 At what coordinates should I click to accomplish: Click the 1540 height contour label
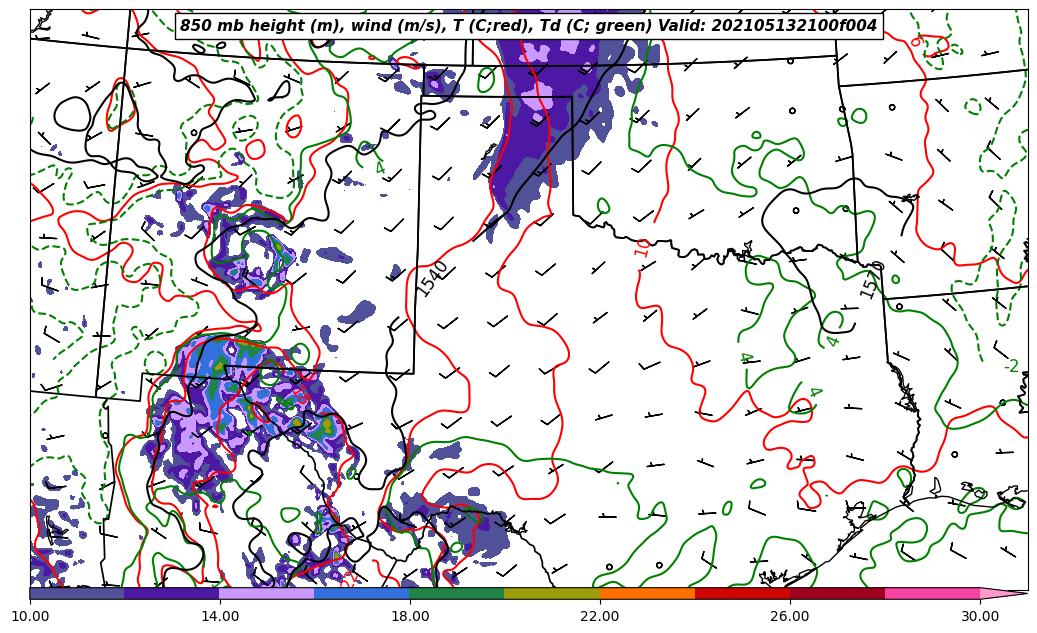(433, 279)
